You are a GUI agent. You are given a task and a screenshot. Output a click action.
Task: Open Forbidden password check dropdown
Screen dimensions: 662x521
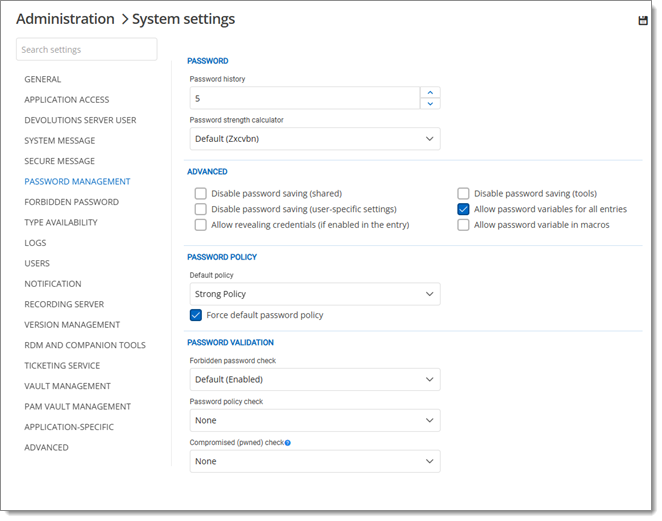(x=314, y=380)
